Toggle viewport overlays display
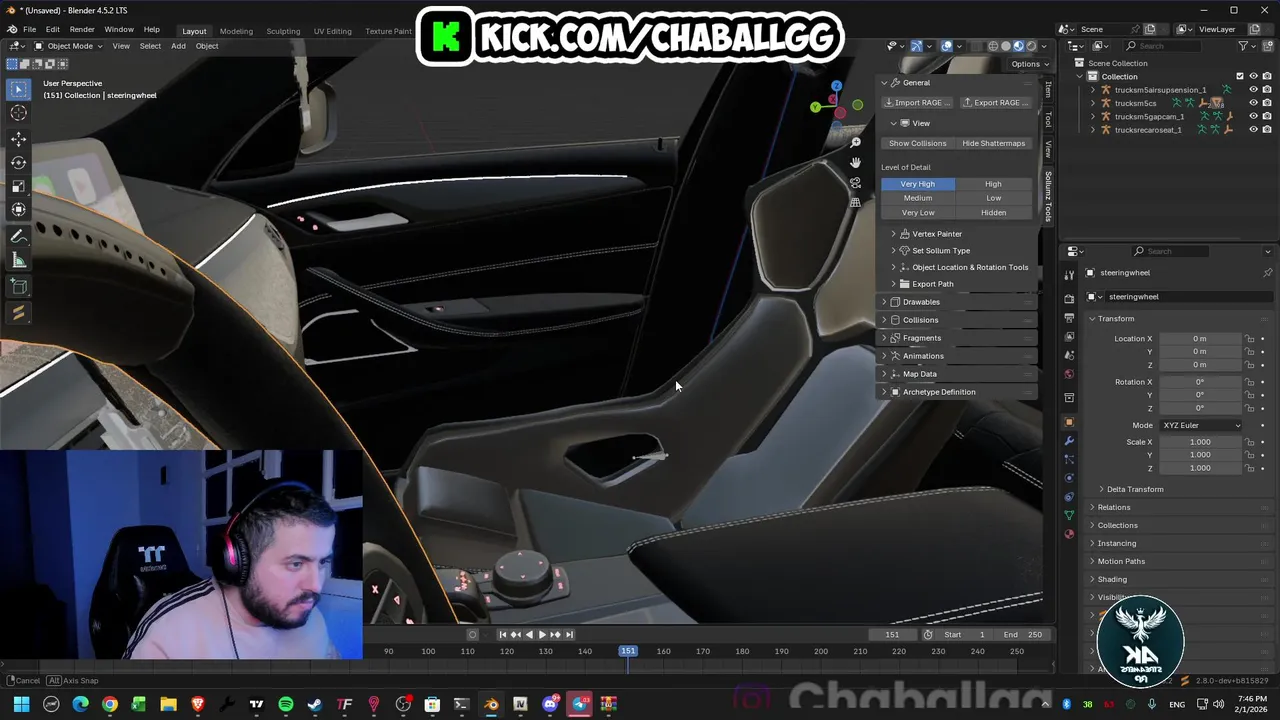The width and height of the screenshot is (1280, 720). 947,46
